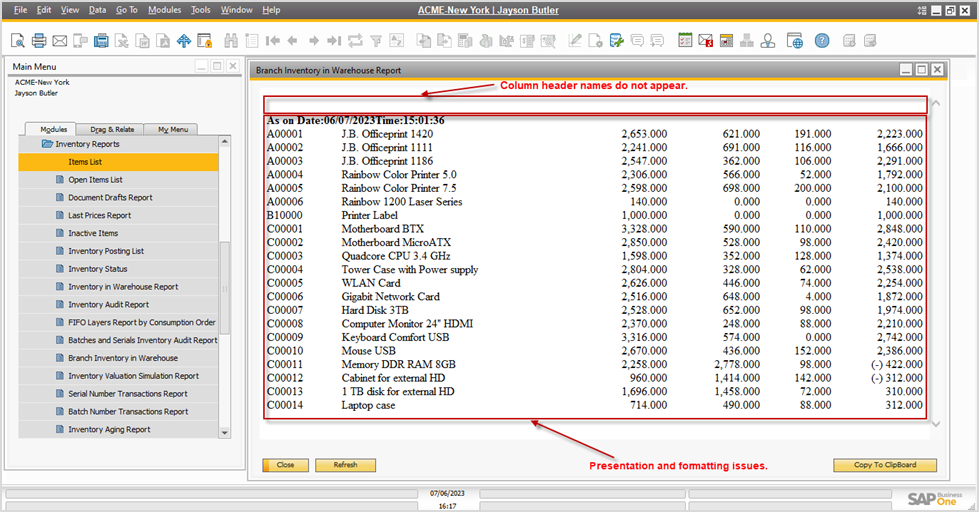
Task: Select Inventory Audit Report in menu
Action: pyautogui.click(x=108, y=304)
